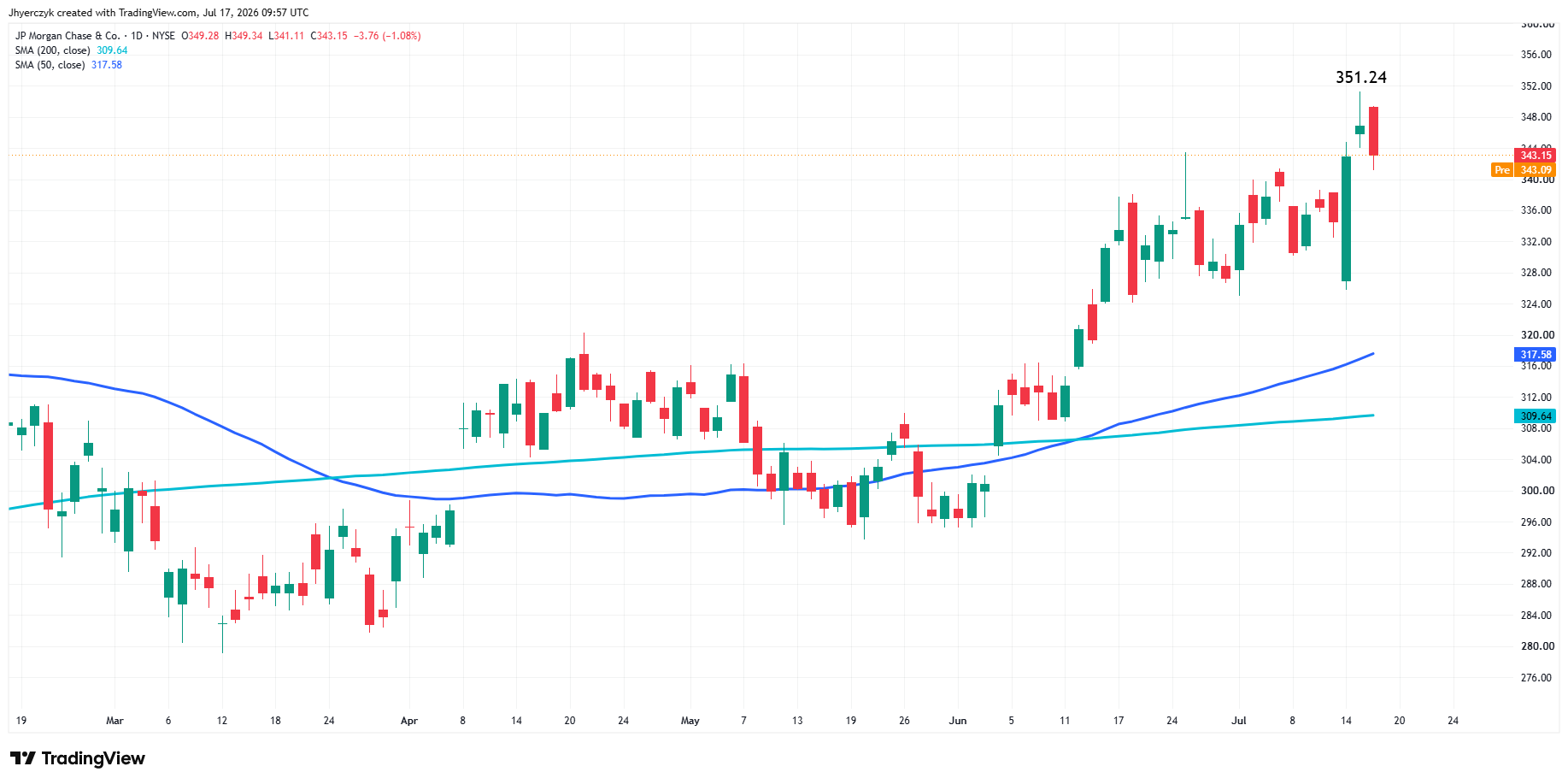1568x784 pixels.
Task: Click the 356.00 price axis label
Action: [1536, 55]
